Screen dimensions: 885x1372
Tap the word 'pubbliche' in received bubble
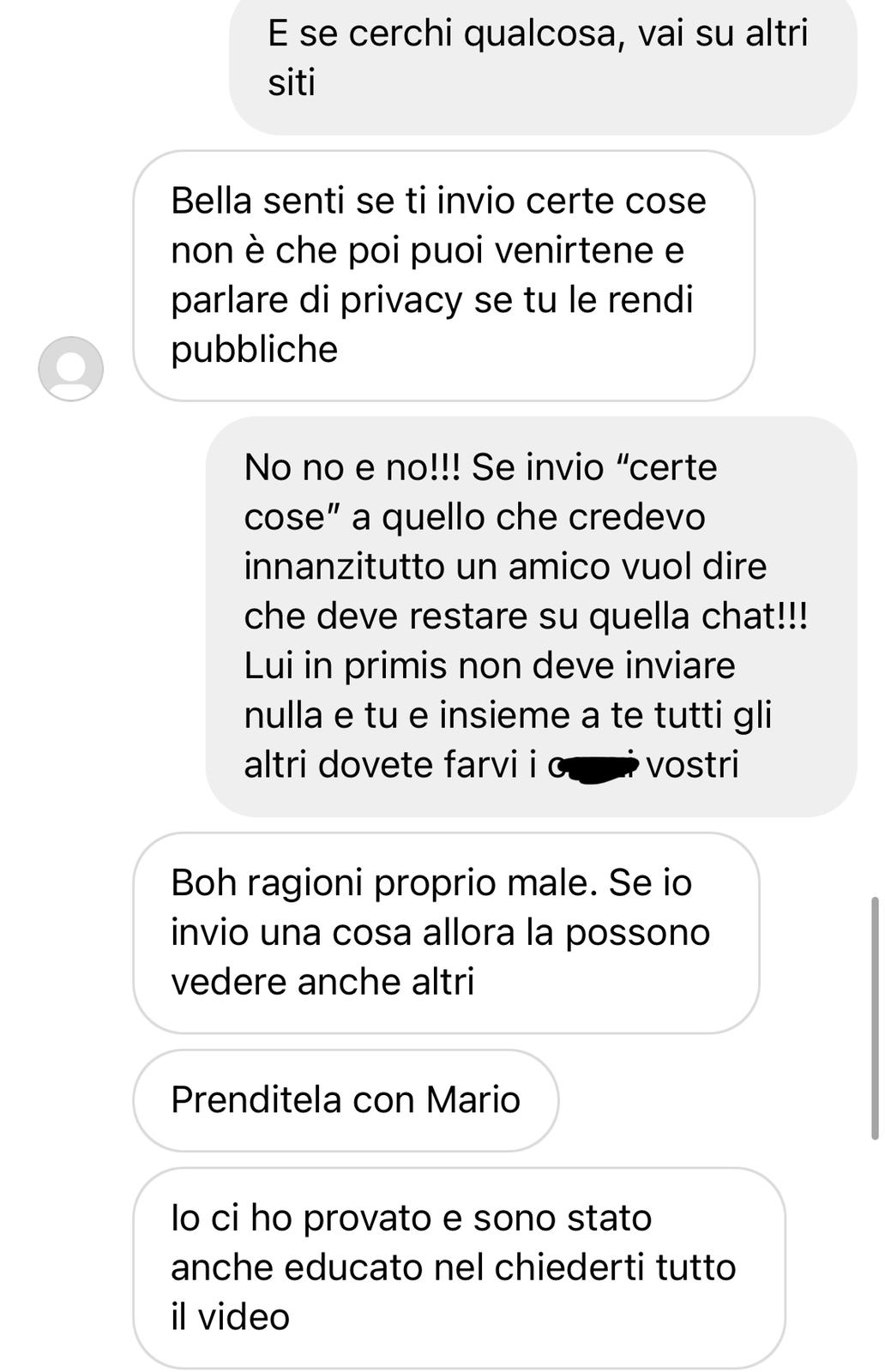(255, 350)
